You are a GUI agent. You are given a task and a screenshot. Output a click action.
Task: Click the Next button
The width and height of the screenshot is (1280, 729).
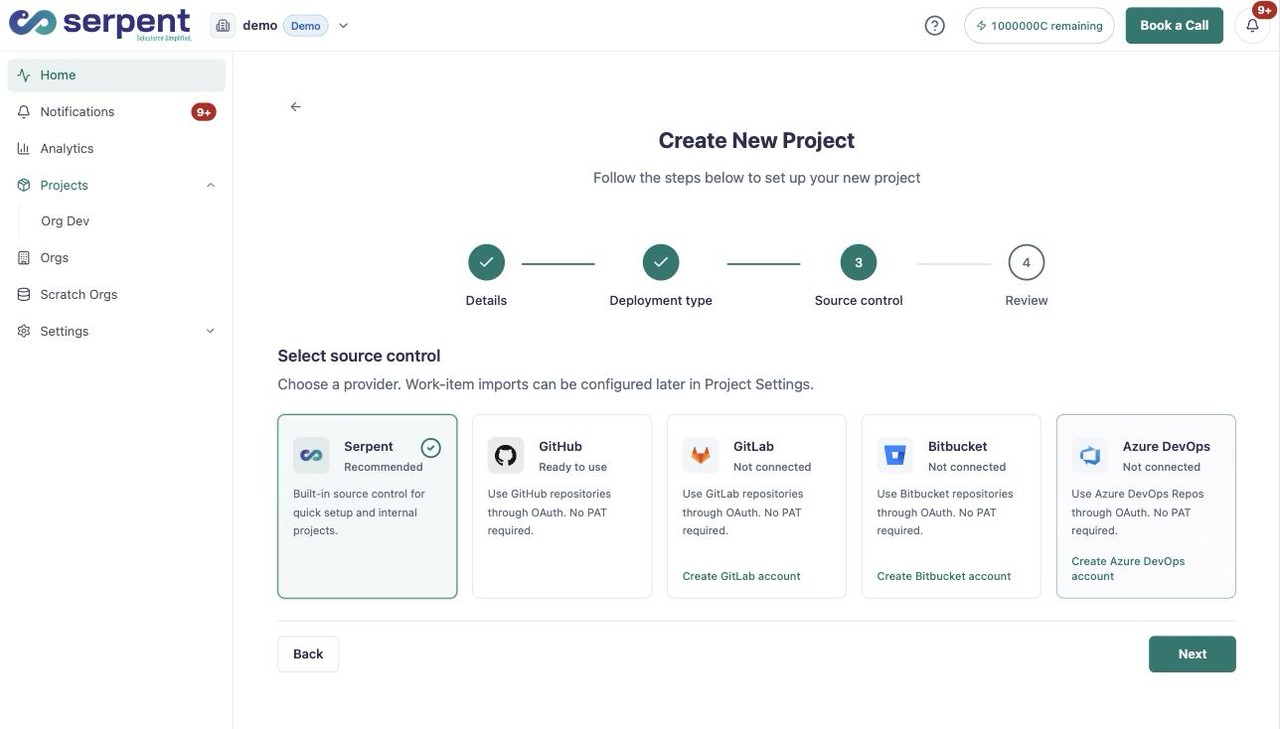pos(1192,654)
